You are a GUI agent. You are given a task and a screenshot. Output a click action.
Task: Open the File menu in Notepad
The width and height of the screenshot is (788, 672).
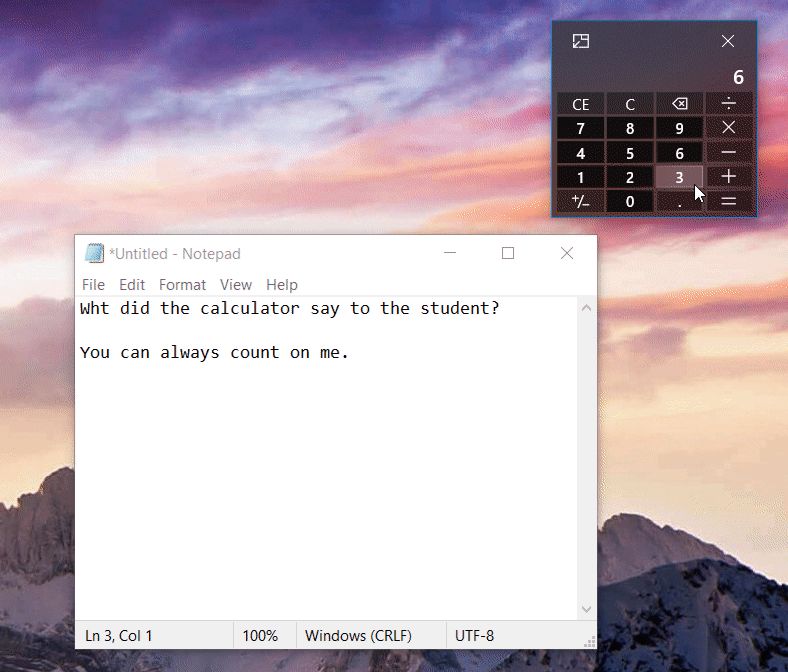tap(93, 285)
